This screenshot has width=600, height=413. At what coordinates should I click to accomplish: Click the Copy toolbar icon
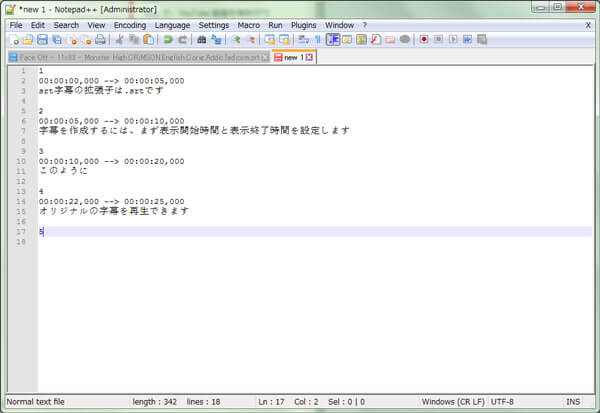(x=134, y=39)
